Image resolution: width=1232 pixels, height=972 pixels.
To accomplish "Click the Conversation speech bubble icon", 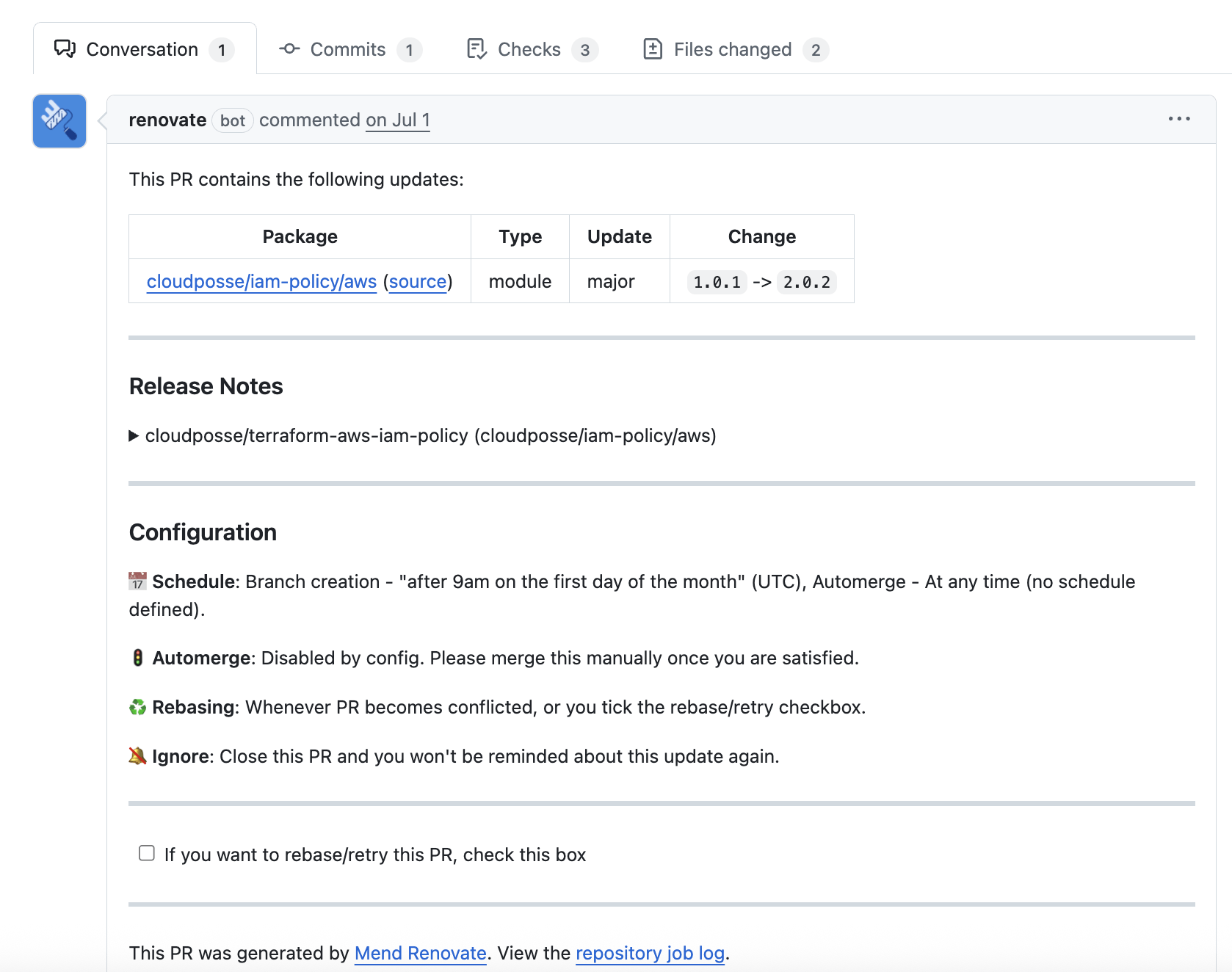I will 65,48.
